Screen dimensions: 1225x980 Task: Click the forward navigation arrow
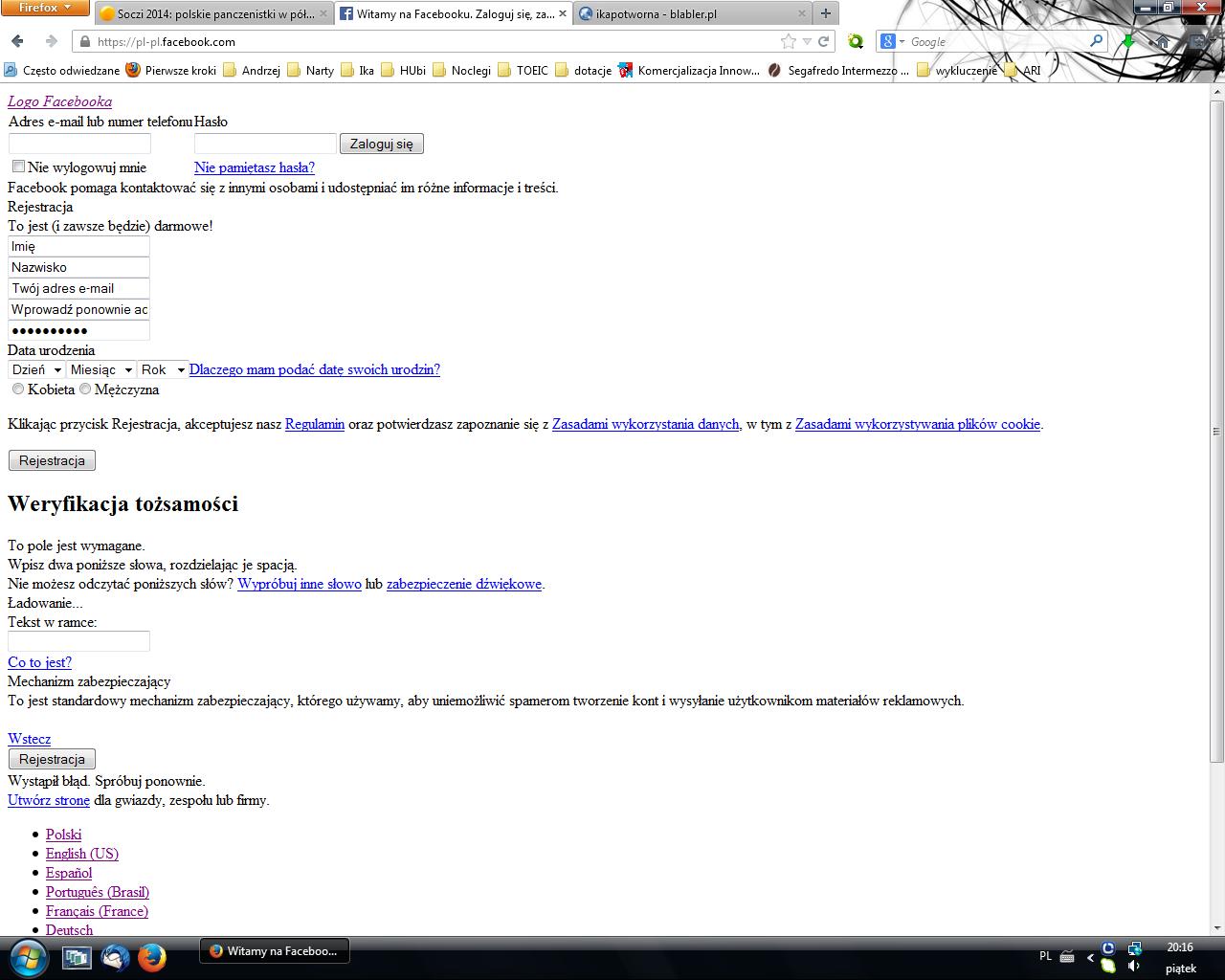tap(51, 41)
